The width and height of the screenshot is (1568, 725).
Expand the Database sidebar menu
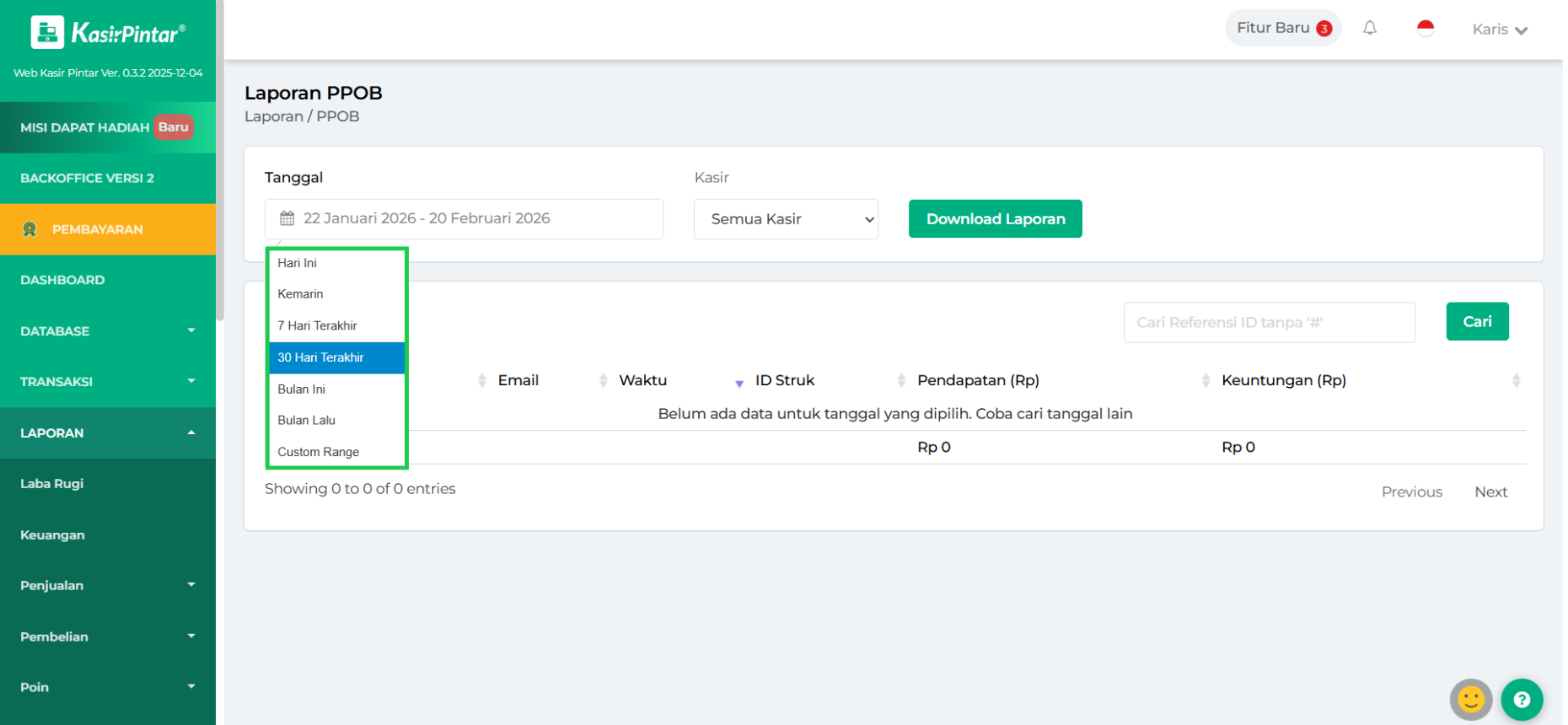pos(108,331)
